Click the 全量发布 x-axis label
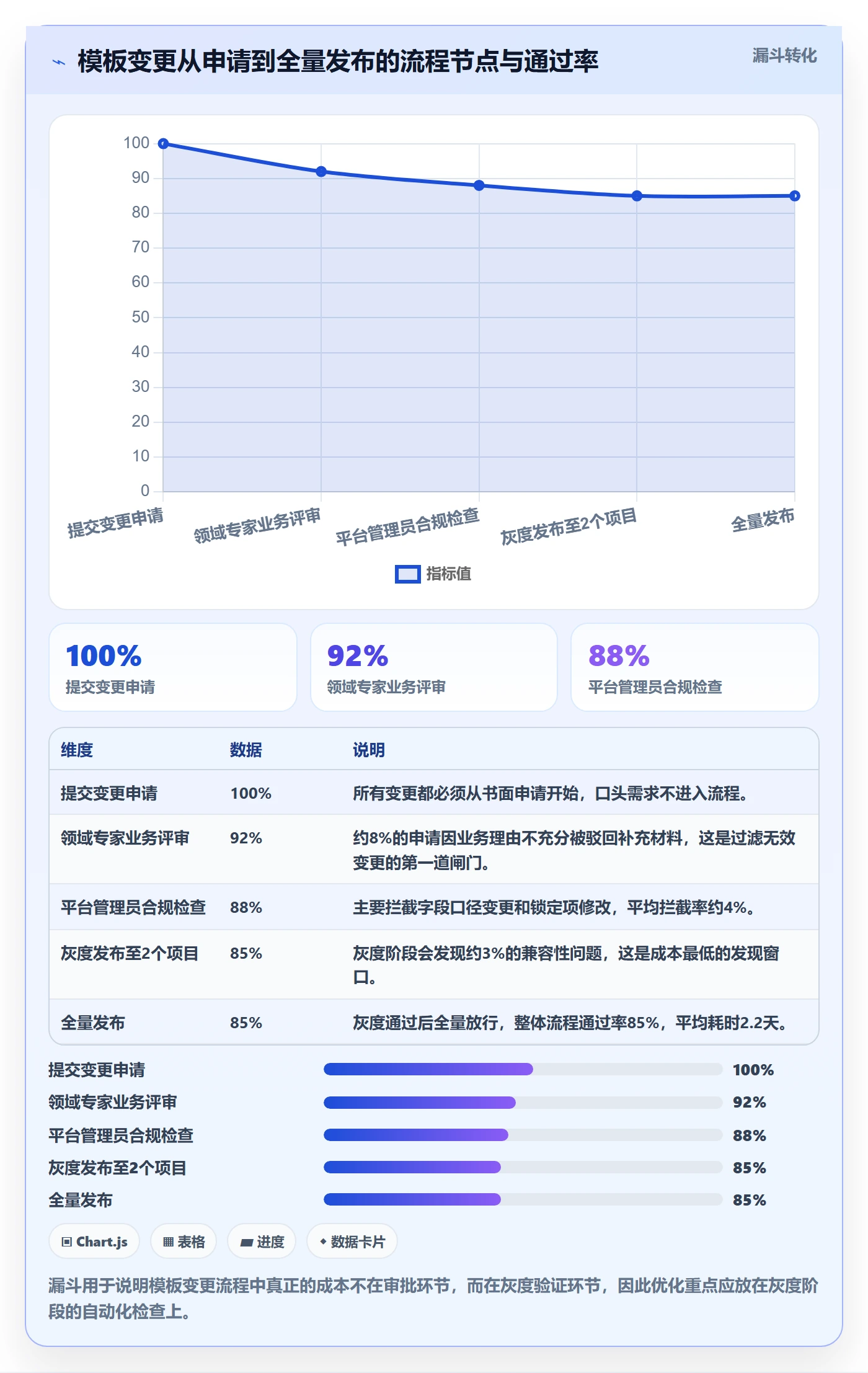Screen dimensions: 868x1373 tap(763, 520)
